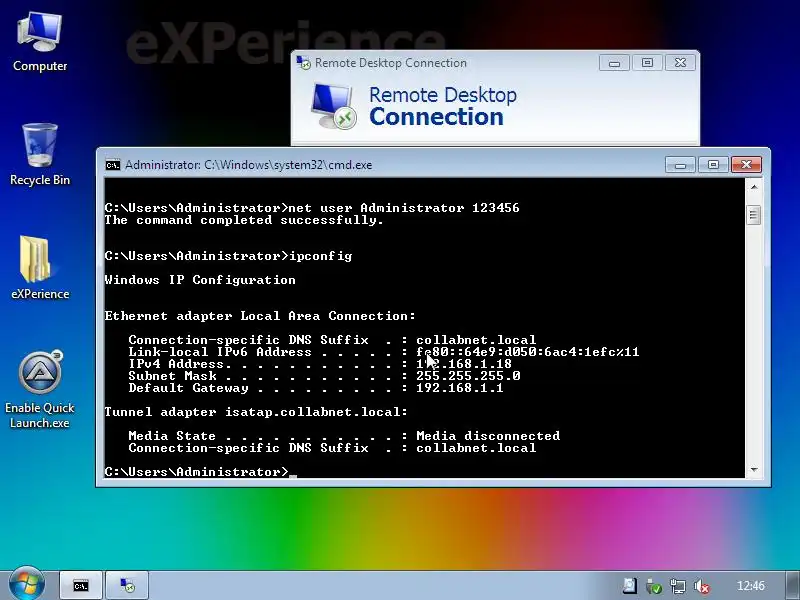The height and width of the screenshot is (600, 800).
Task: Minimize the cmd.exe window
Action: (680, 165)
